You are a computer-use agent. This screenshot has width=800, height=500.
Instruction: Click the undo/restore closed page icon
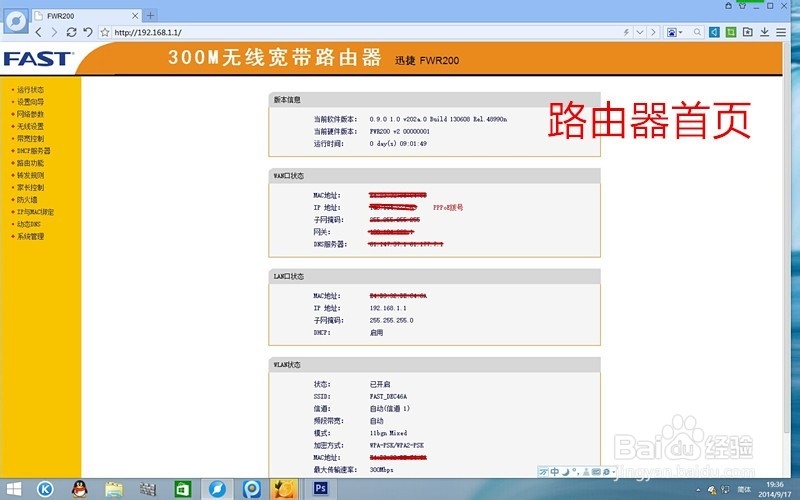pos(88,32)
